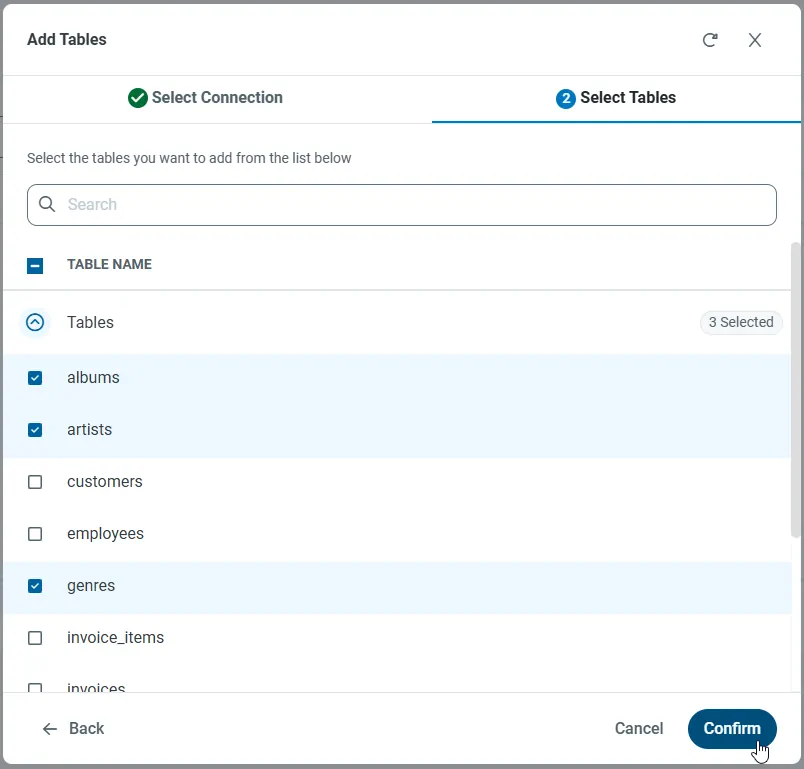Click the refresh icon in dialog header
804x769 pixels.
710,40
